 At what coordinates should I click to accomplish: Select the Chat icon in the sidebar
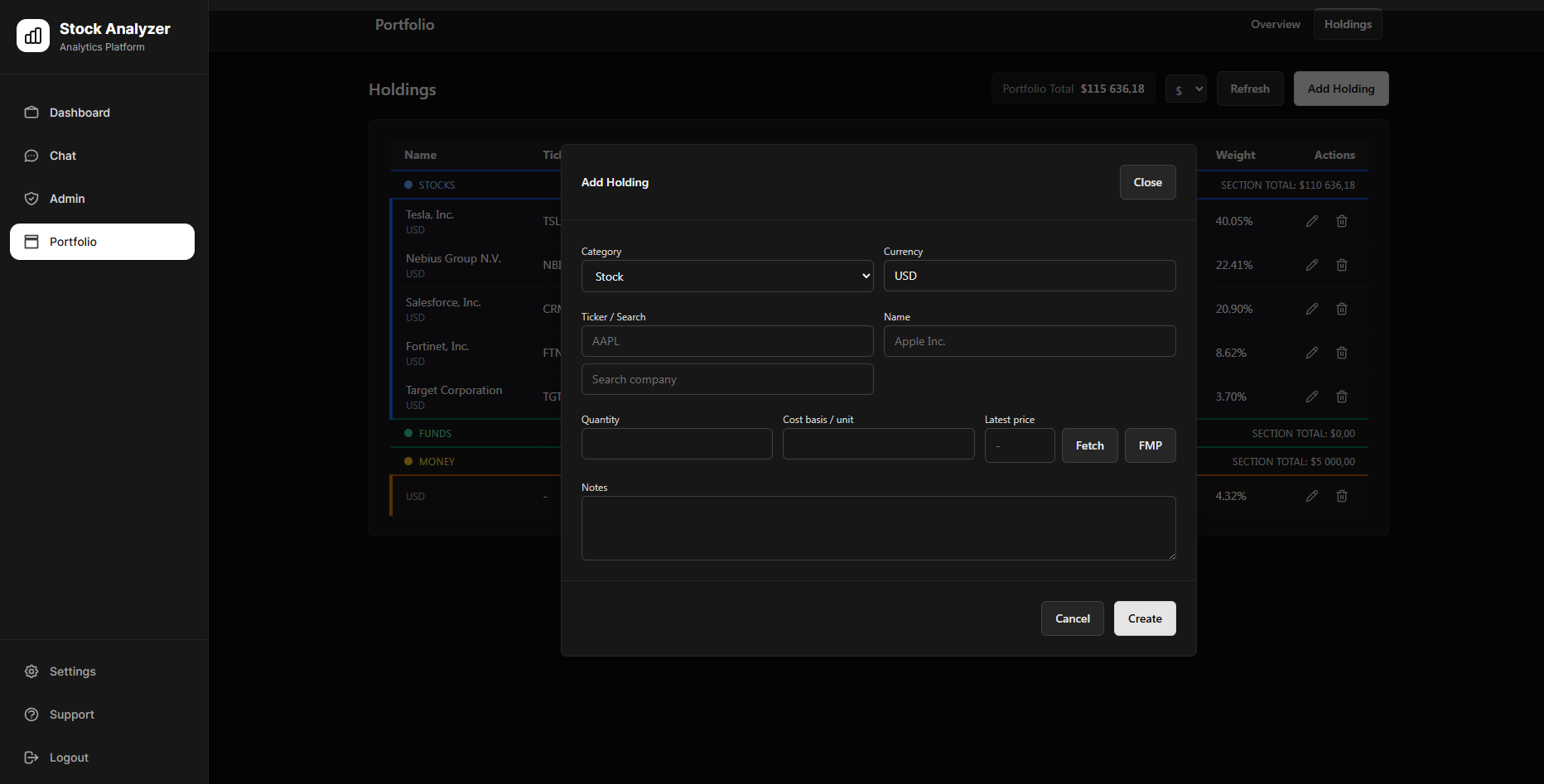tap(31, 155)
